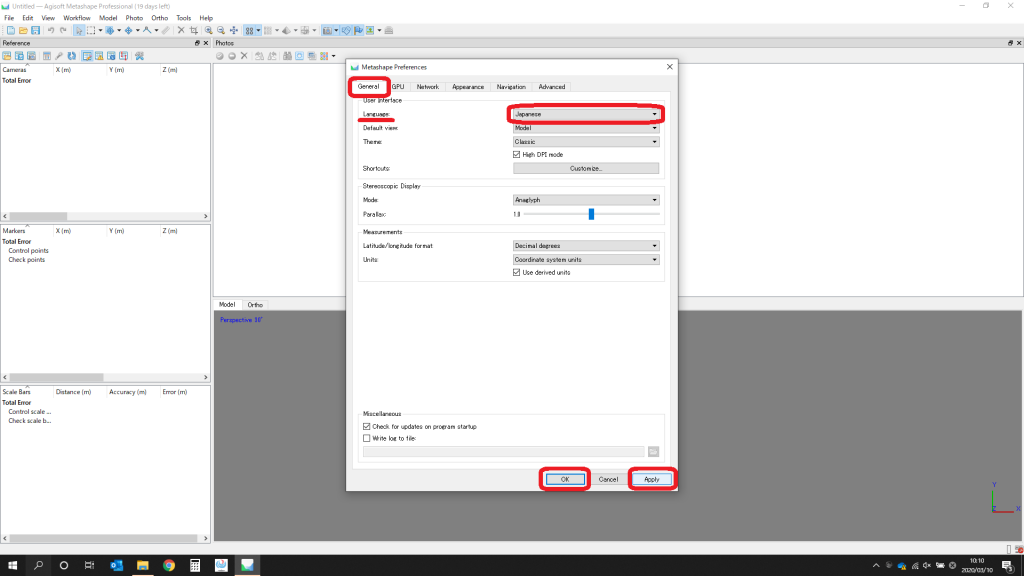Toggle Check for updates on program startup
1024x576 pixels.
[366, 426]
